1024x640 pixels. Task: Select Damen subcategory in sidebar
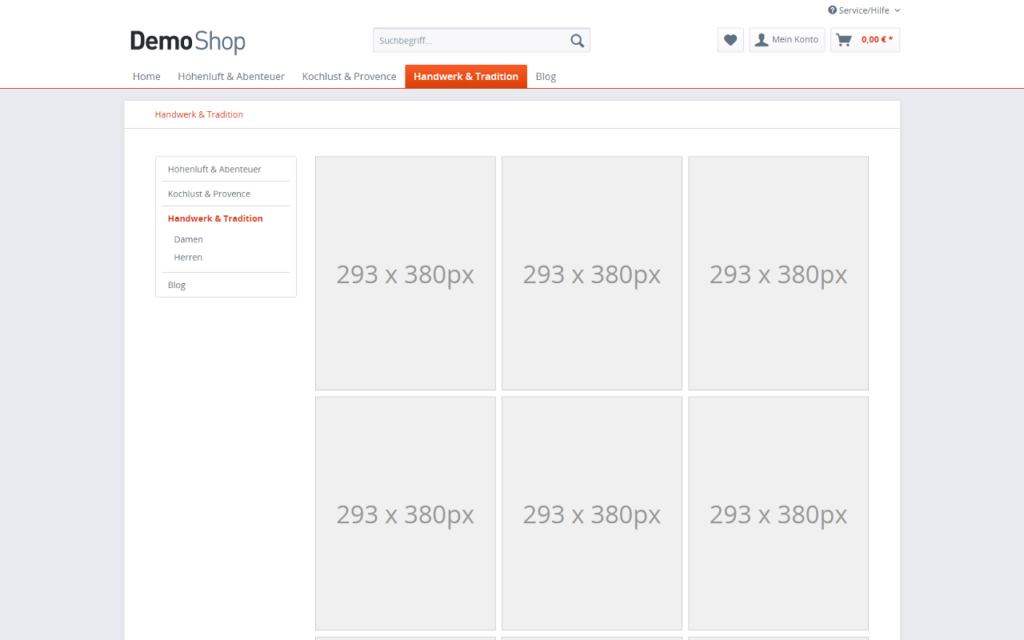[x=188, y=240]
